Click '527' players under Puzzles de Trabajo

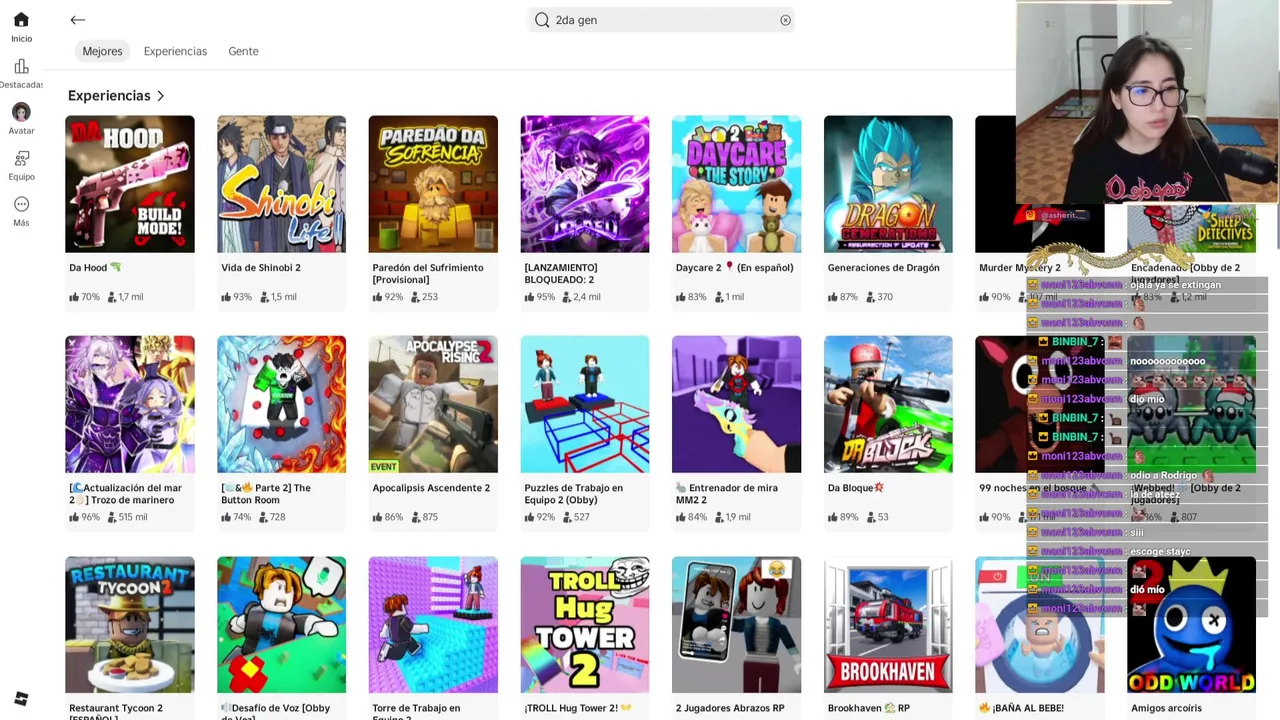pos(576,517)
